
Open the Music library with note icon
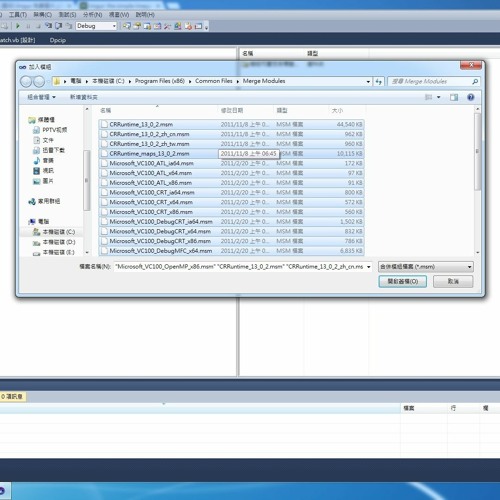click(x=37, y=160)
